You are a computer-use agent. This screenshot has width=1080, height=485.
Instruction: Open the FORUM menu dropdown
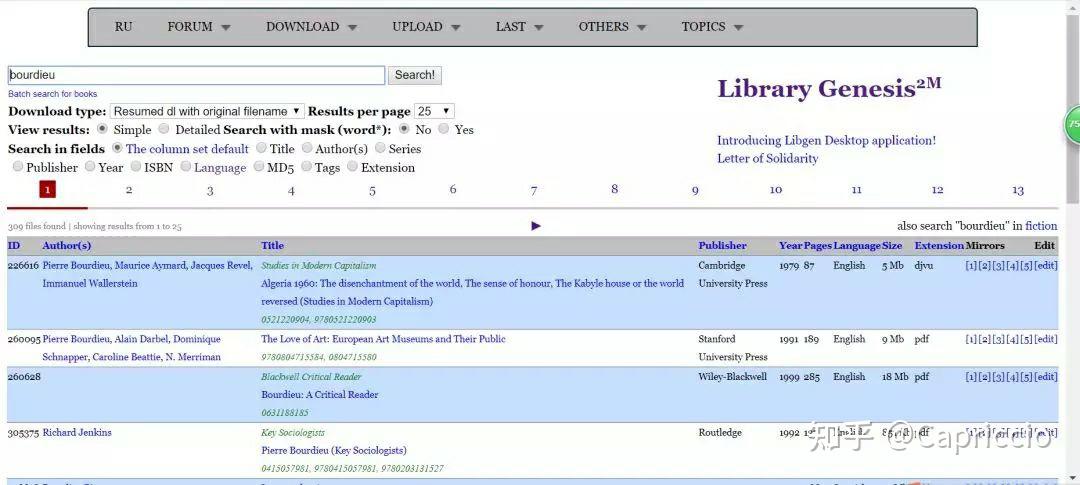[199, 27]
